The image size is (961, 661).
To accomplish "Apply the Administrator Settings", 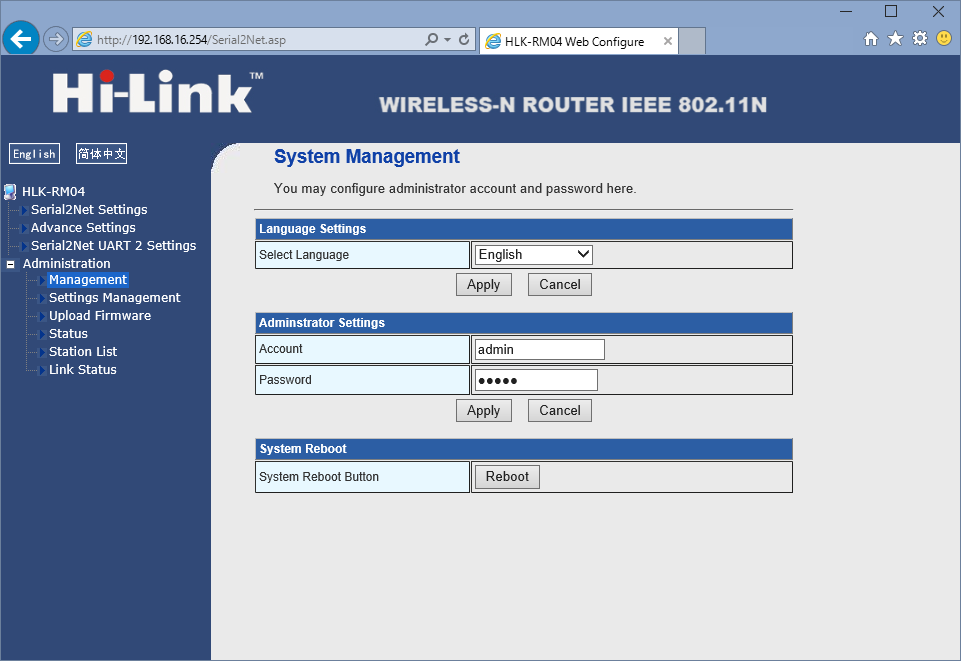I will tap(484, 410).
